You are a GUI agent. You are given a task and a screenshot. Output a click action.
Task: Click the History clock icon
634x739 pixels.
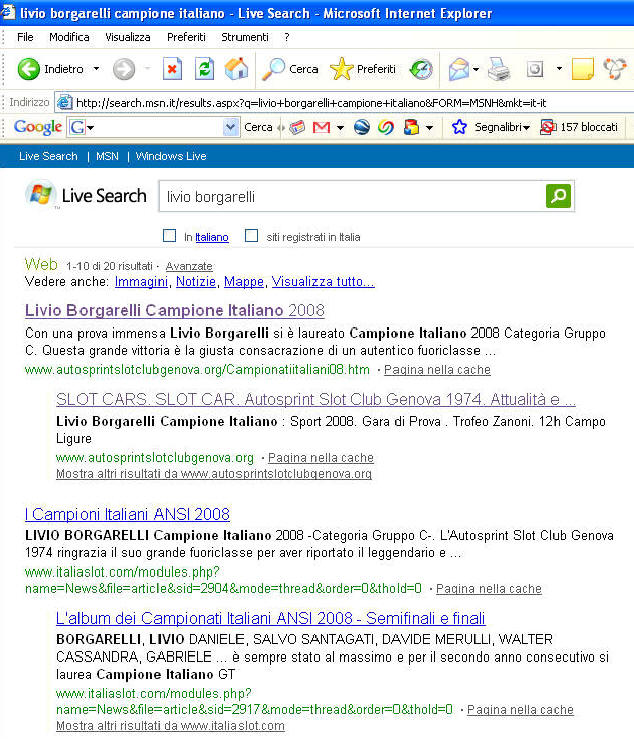tap(421, 69)
